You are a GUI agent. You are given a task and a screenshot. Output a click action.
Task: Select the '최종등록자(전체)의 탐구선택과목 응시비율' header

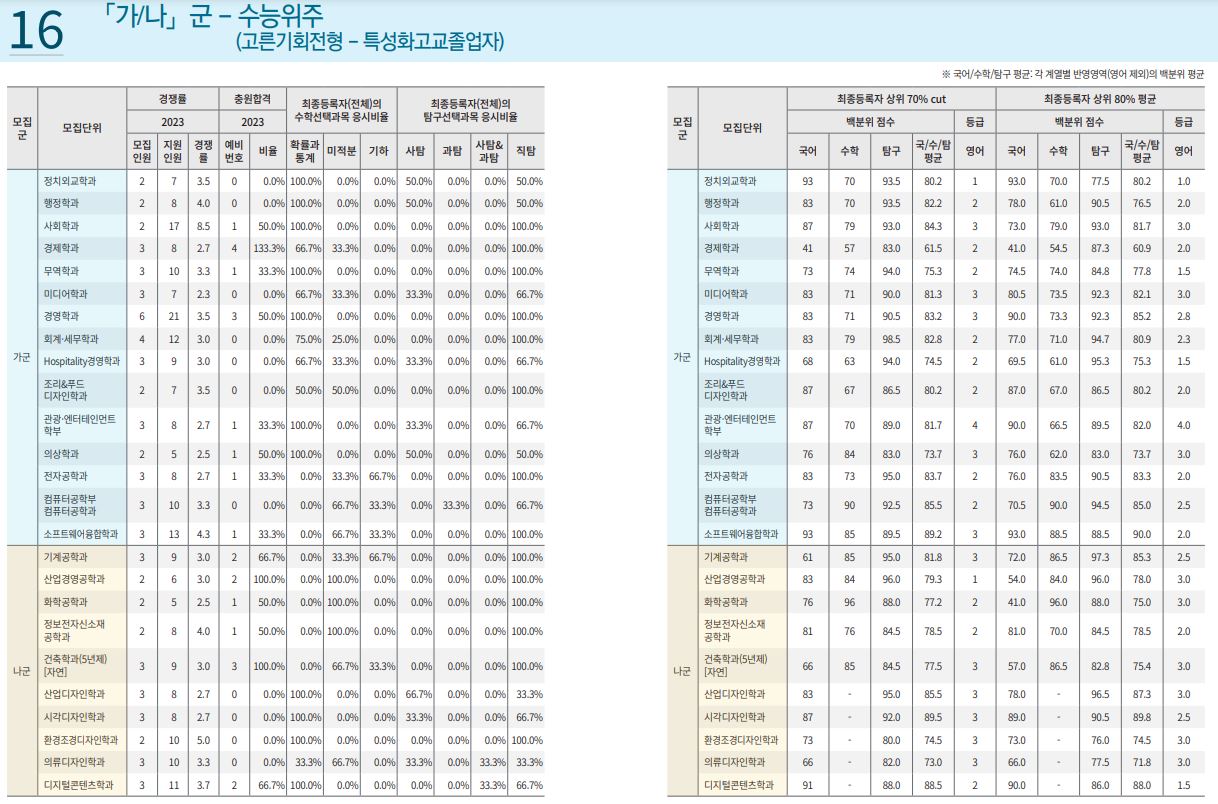(471, 110)
